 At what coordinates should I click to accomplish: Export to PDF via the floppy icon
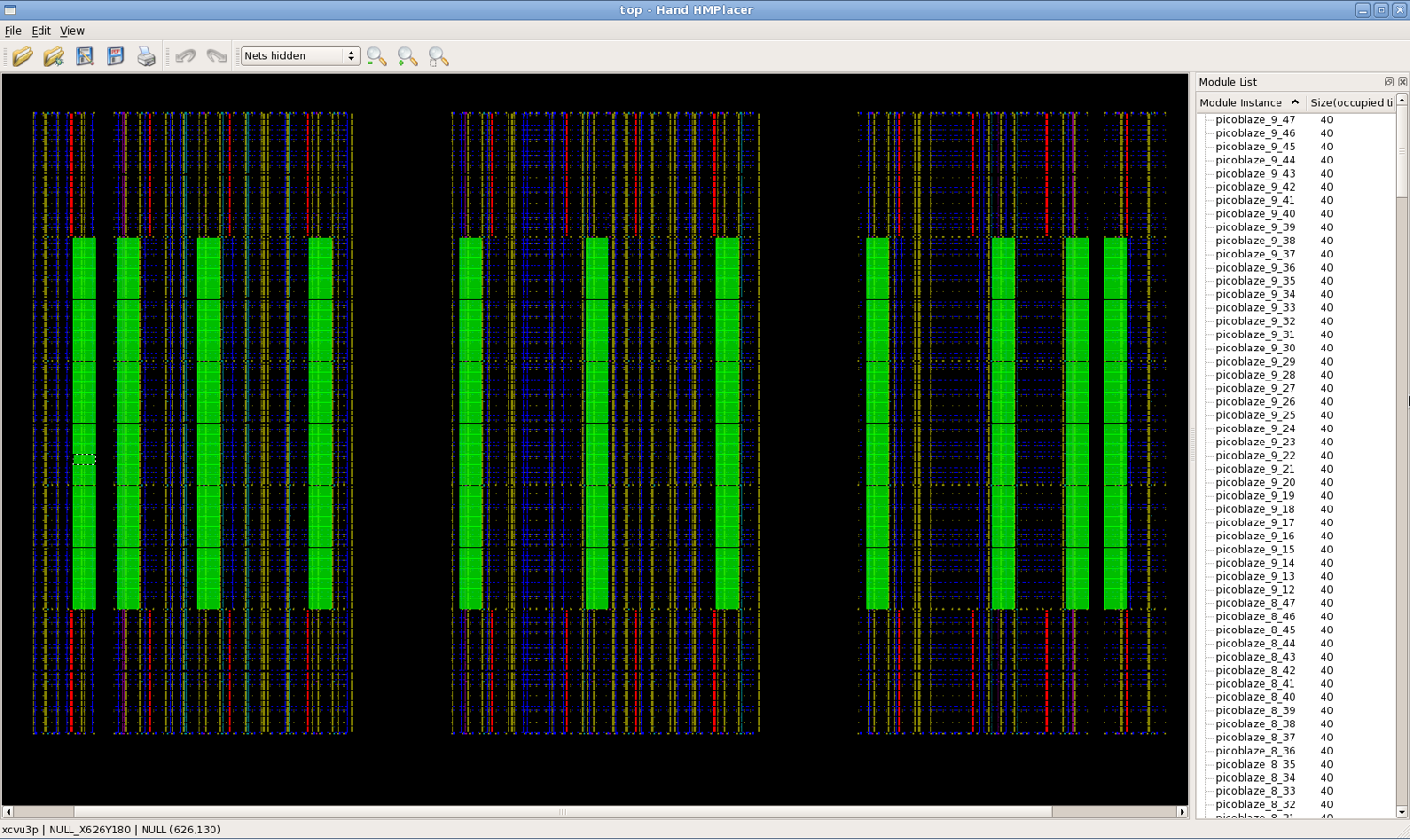click(x=116, y=56)
